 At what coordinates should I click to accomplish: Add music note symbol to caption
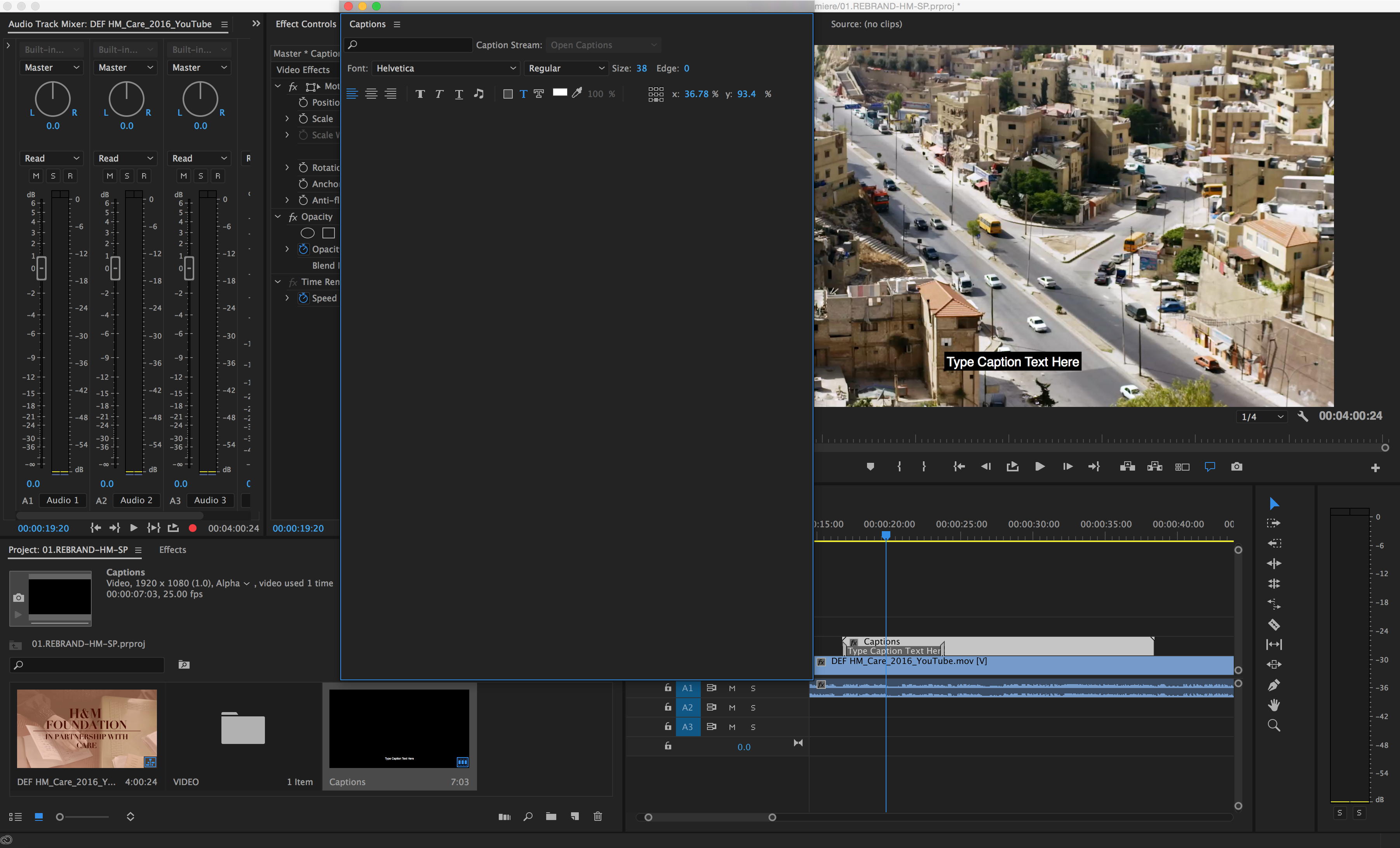coord(479,94)
